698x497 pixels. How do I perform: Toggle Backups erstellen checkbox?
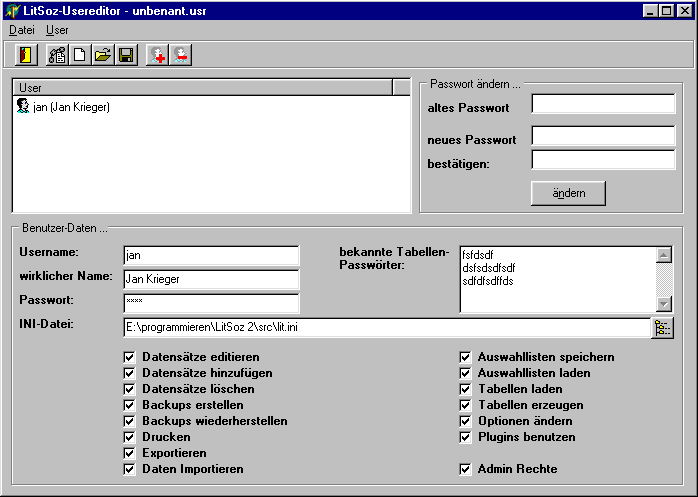click(129, 405)
